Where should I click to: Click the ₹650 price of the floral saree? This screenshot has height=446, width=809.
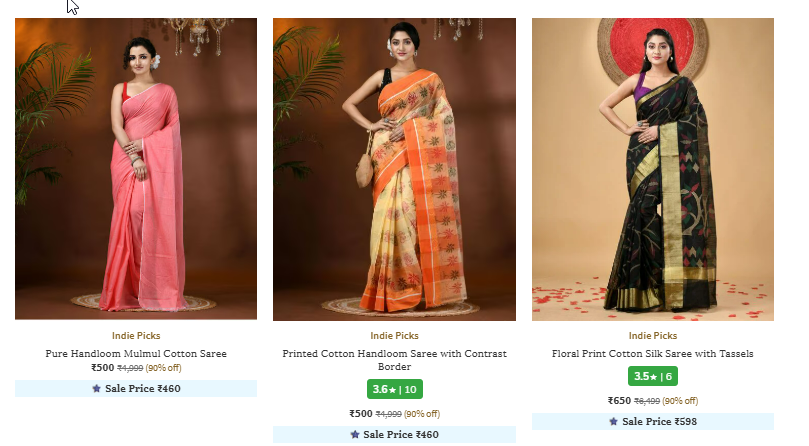coord(619,401)
